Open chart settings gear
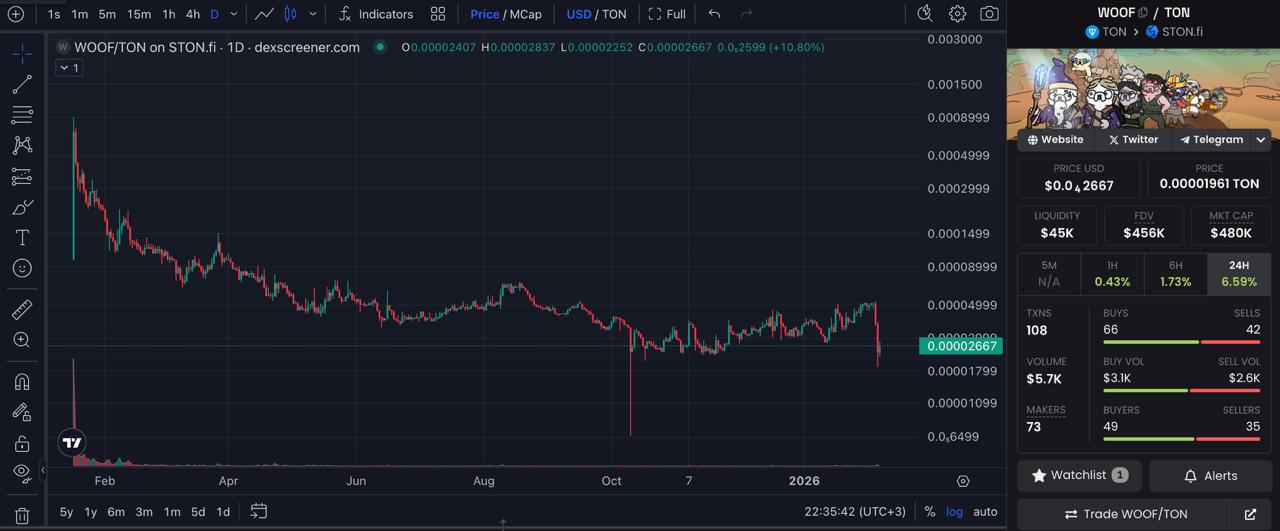 [957, 14]
